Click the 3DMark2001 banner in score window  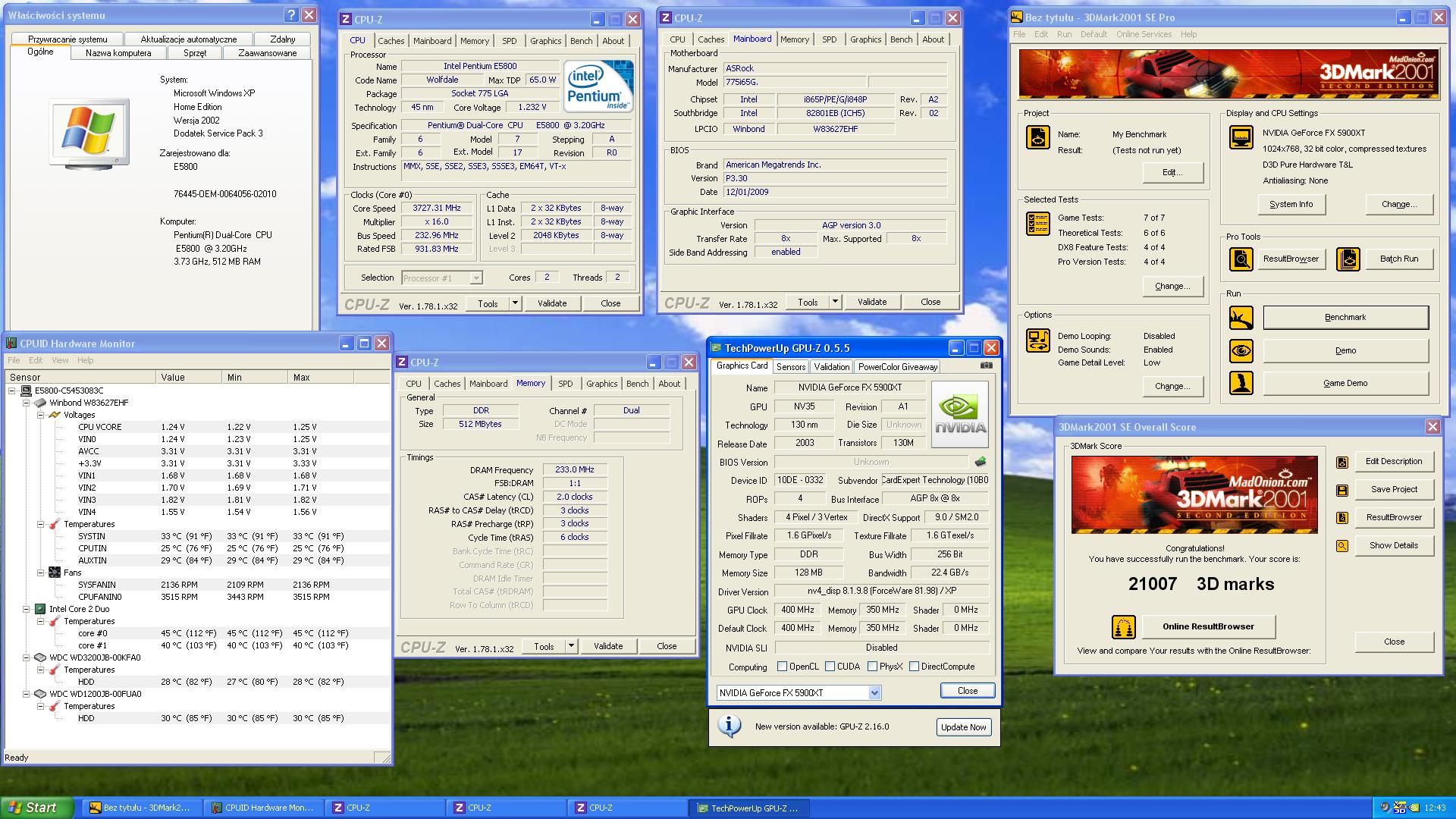coord(1194,494)
